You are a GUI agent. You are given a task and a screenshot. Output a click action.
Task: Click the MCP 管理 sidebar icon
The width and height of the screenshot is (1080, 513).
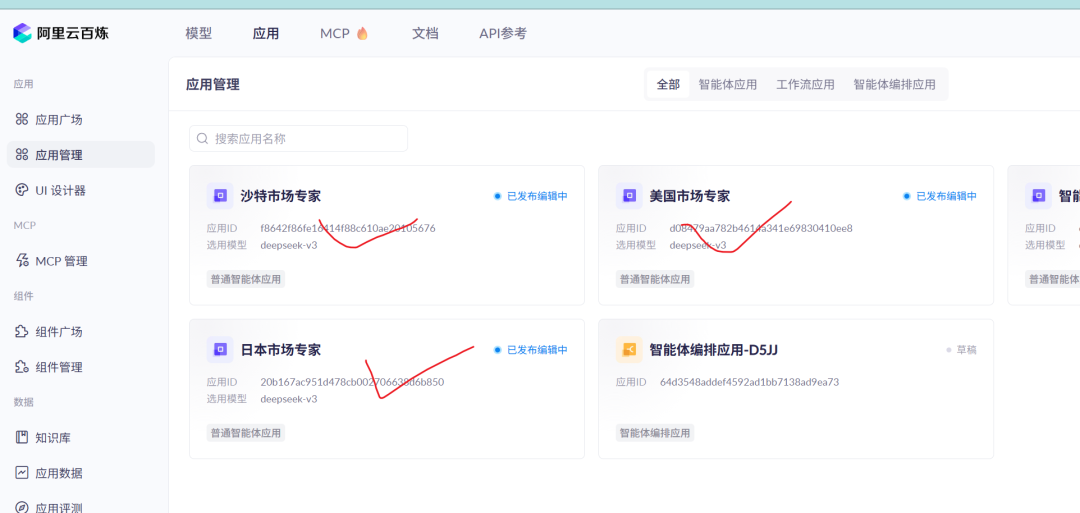[x=21, y=261]
